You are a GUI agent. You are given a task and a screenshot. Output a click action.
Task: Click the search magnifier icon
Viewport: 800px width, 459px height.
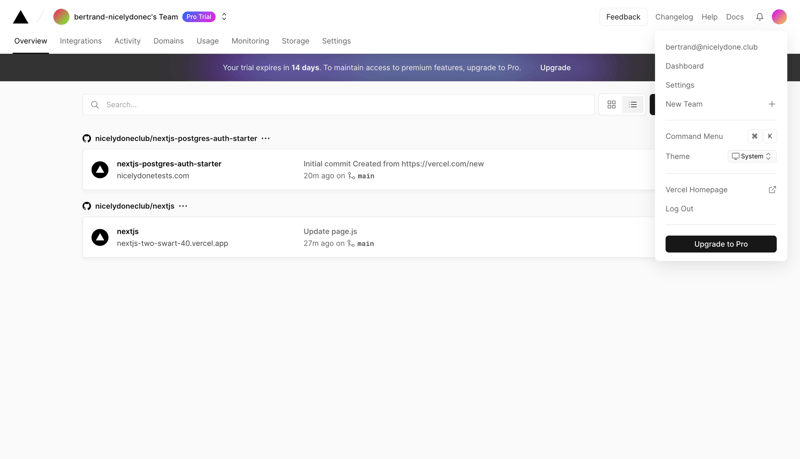[x=95, y=105]
